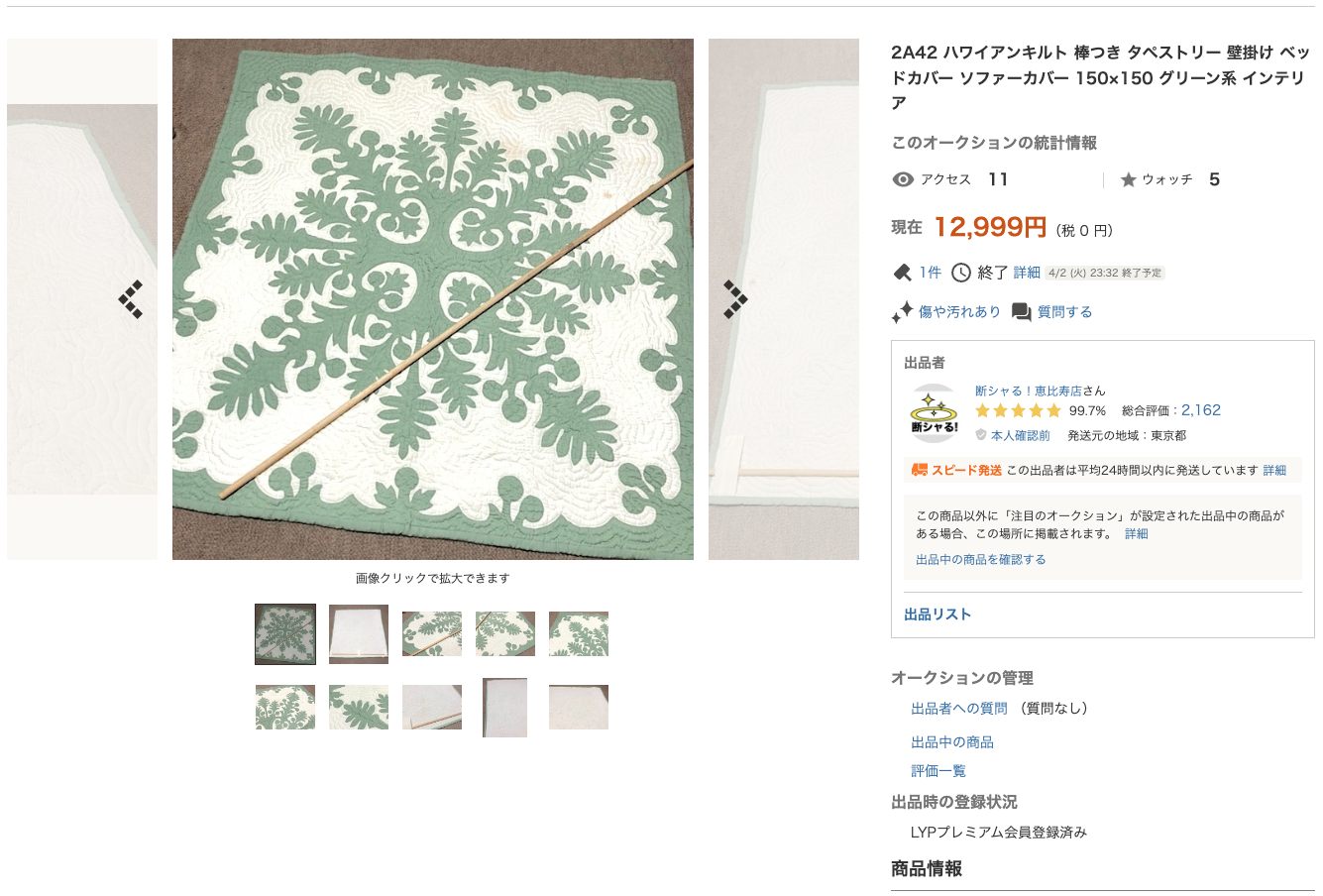This screenshot has width=1323, height=896.
Task: Open the 傷や汚れあり condition link
Action: click(x=959, y=312)
